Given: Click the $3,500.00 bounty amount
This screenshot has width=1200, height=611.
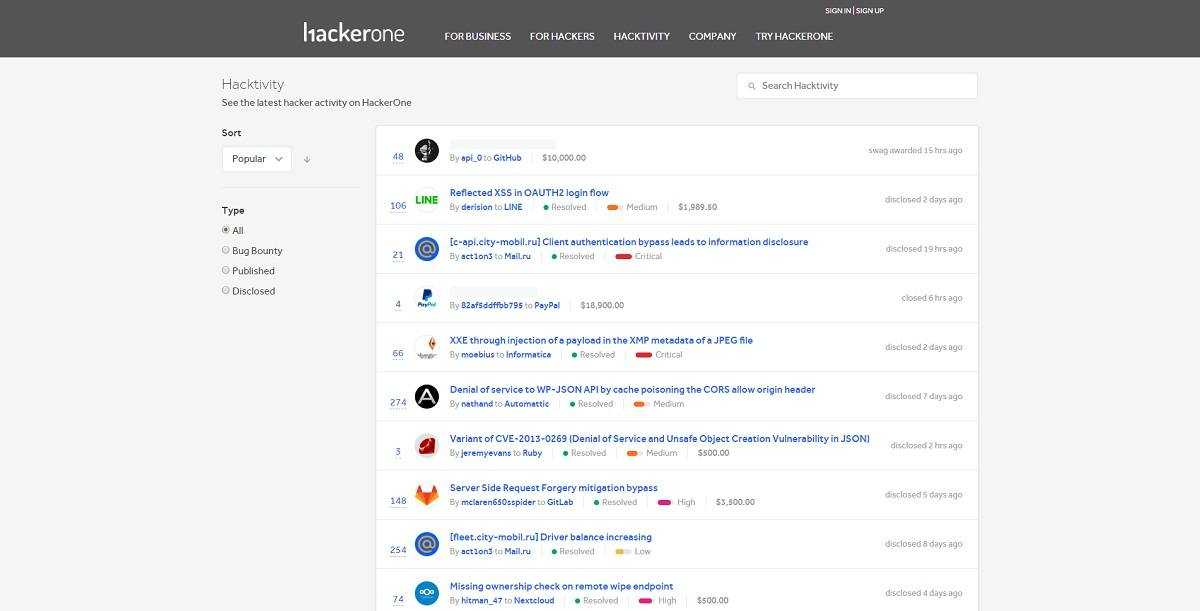Looking at the screenshot, I should pos(736,502).
